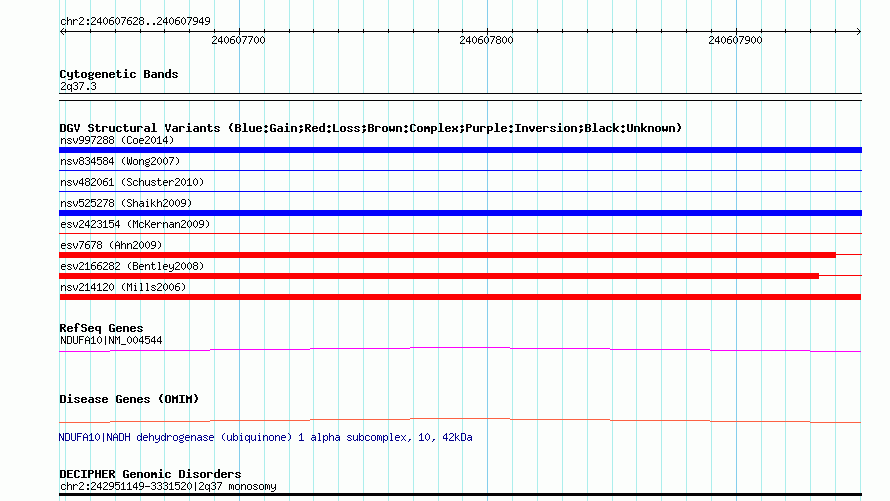Click the Cytogenetic Bands track title
890x501 pixels.
(x=119, y=74)
